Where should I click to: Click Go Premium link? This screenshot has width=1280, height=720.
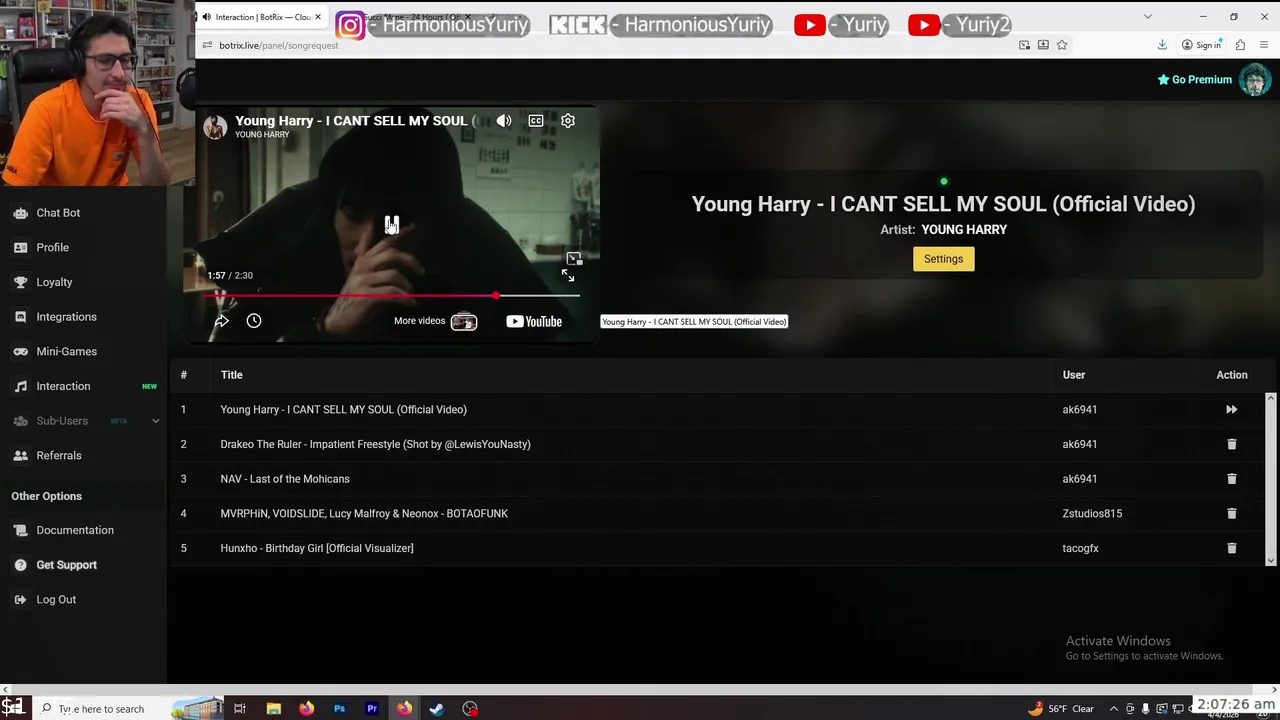pos(1194,80)
